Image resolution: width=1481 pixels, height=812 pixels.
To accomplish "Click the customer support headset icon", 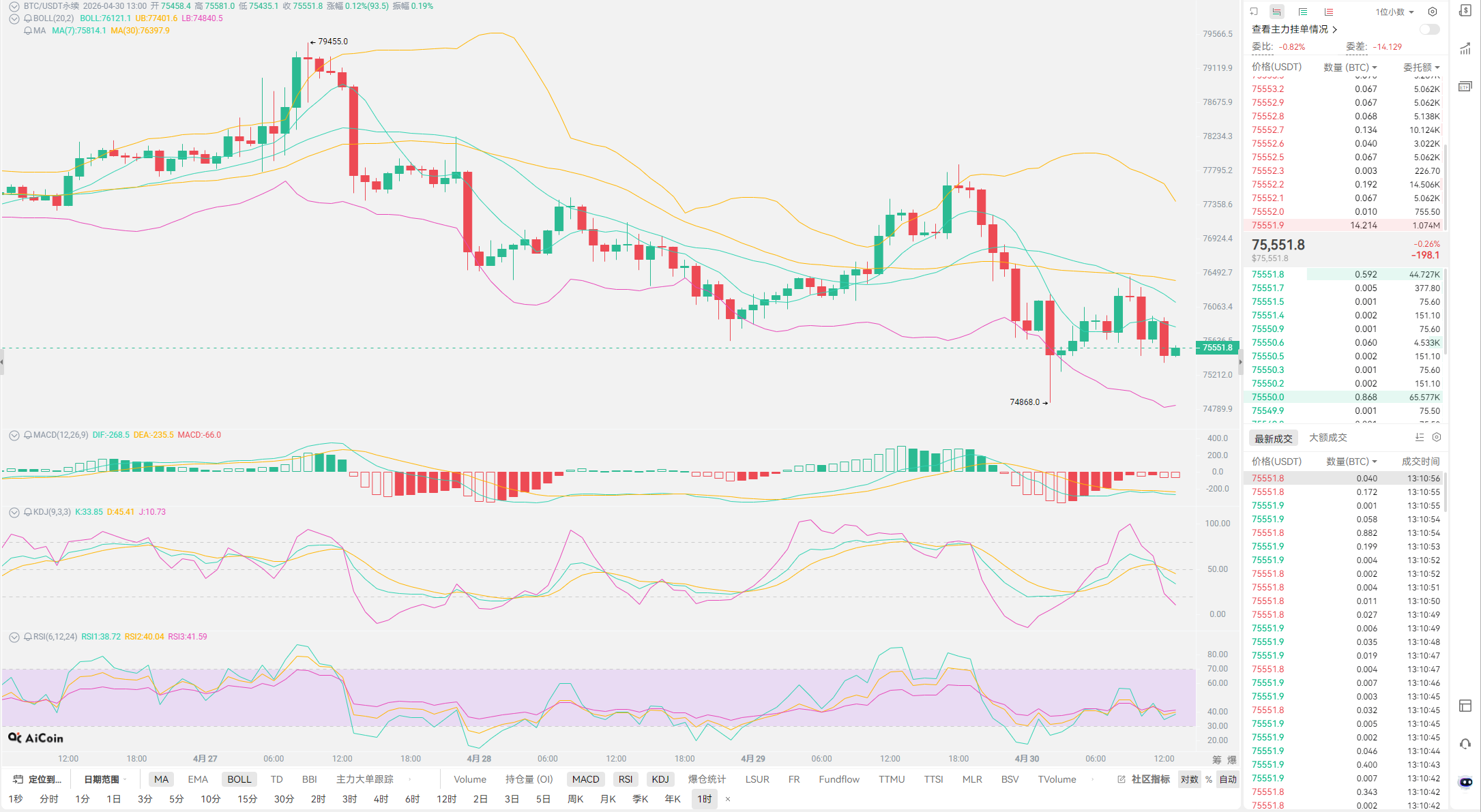I will click(1465, 744).
